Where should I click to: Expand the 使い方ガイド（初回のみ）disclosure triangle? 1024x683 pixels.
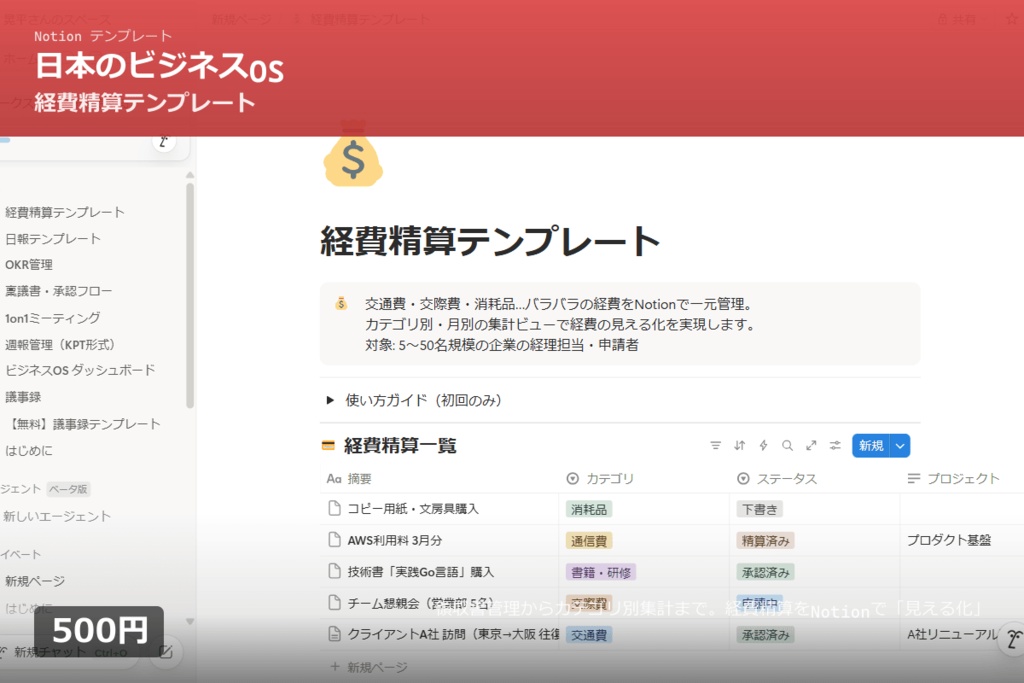330,399
